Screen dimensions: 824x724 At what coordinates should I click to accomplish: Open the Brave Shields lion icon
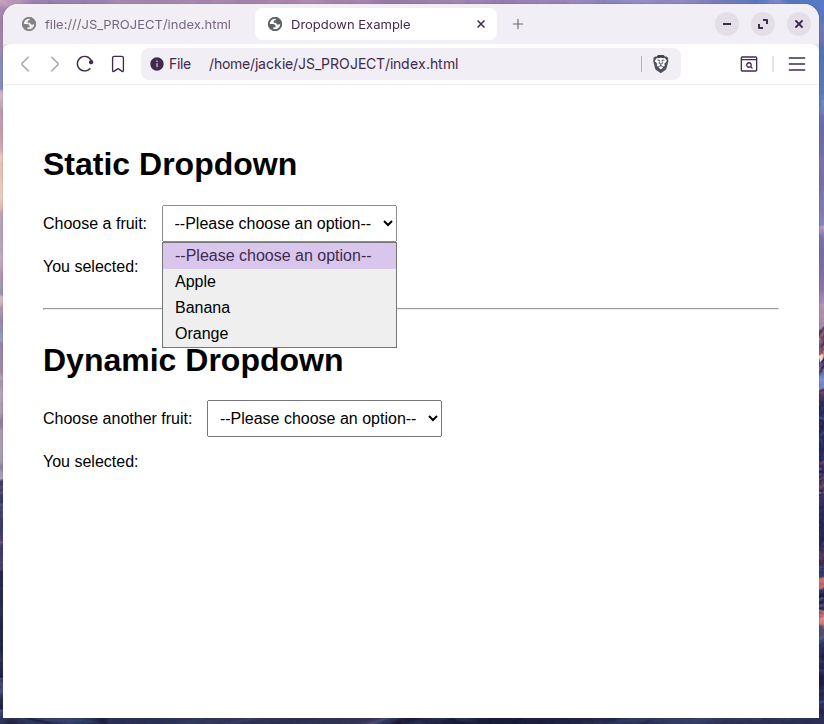coord(661,64)
